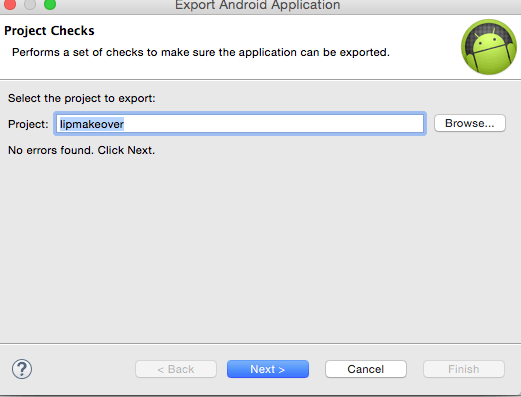
Task: Click the 'Select the project to export:' label
Action: pos(82,98)
